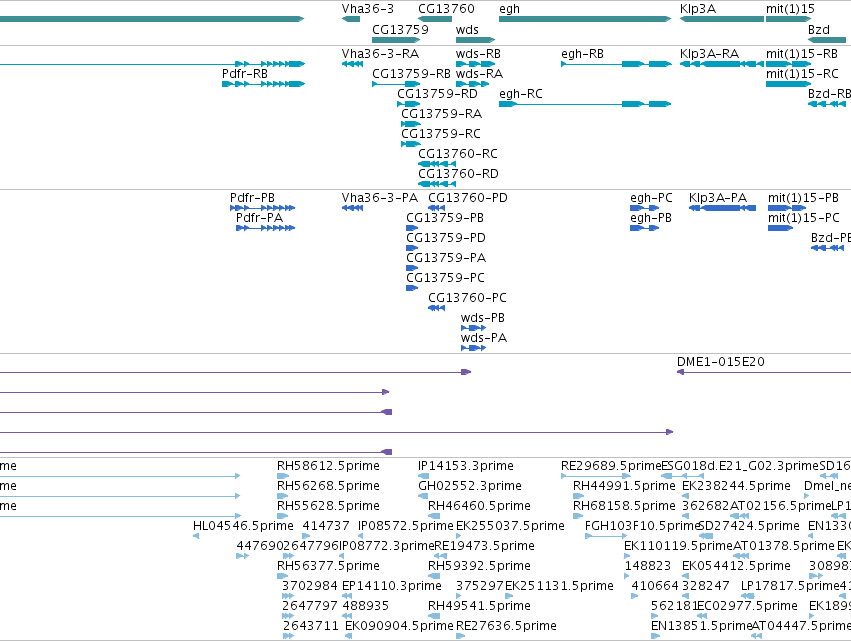Click the mit(1)15-PC protein feature
Viewport: 851px width, 641px height.
780,228
